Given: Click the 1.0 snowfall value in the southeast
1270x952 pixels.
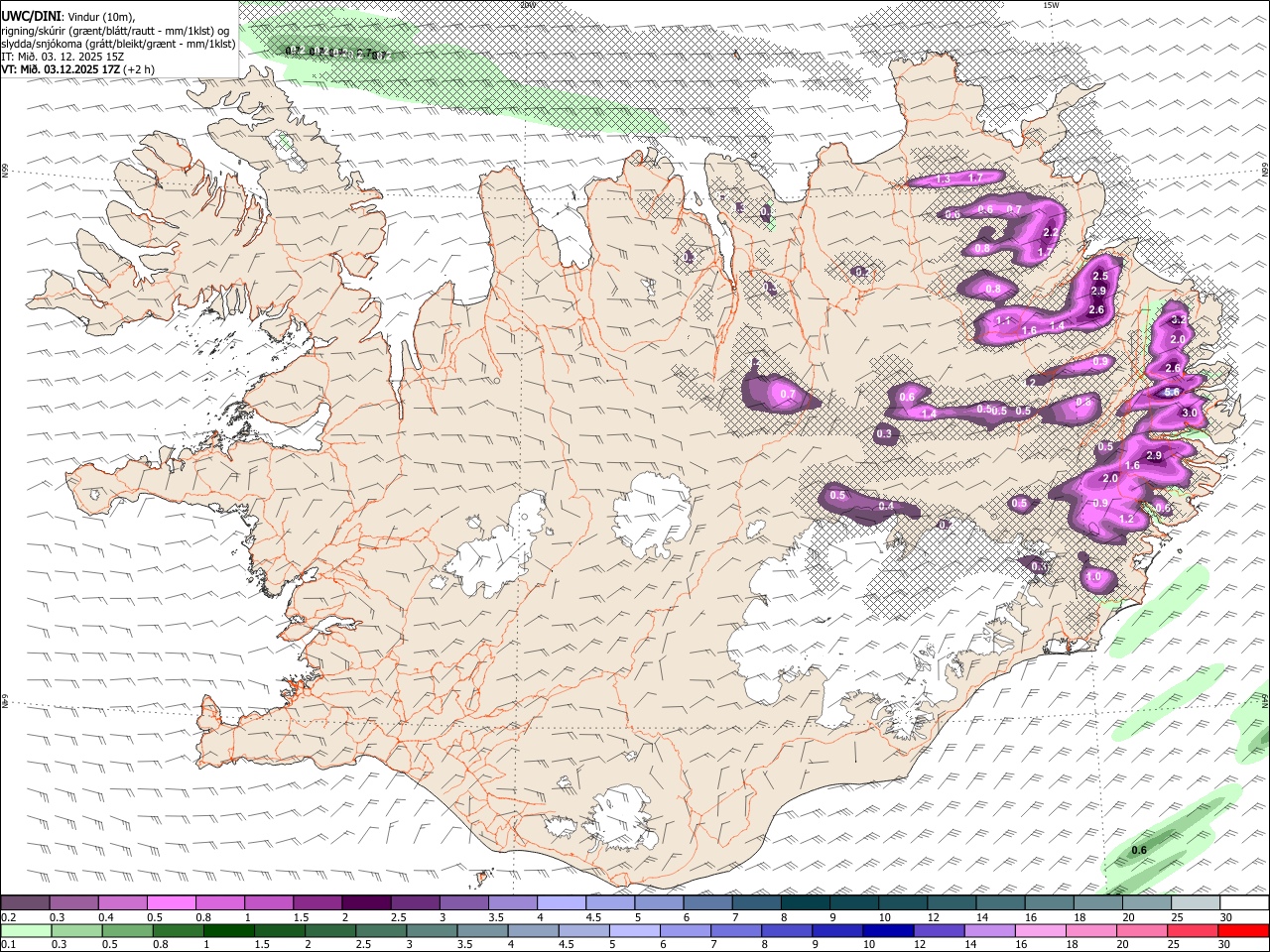Looking at the screenshot, I should (1093, 577).
